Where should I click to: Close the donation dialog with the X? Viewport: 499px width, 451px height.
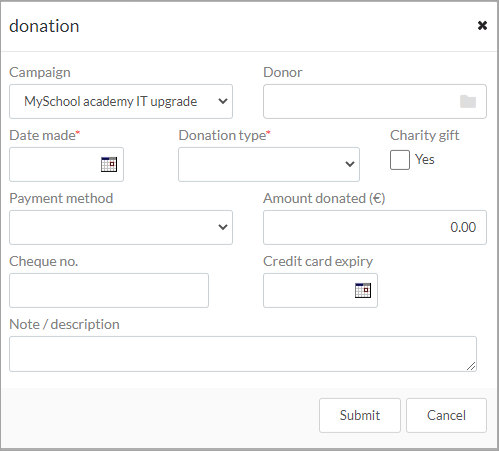(x=482, y=26)
